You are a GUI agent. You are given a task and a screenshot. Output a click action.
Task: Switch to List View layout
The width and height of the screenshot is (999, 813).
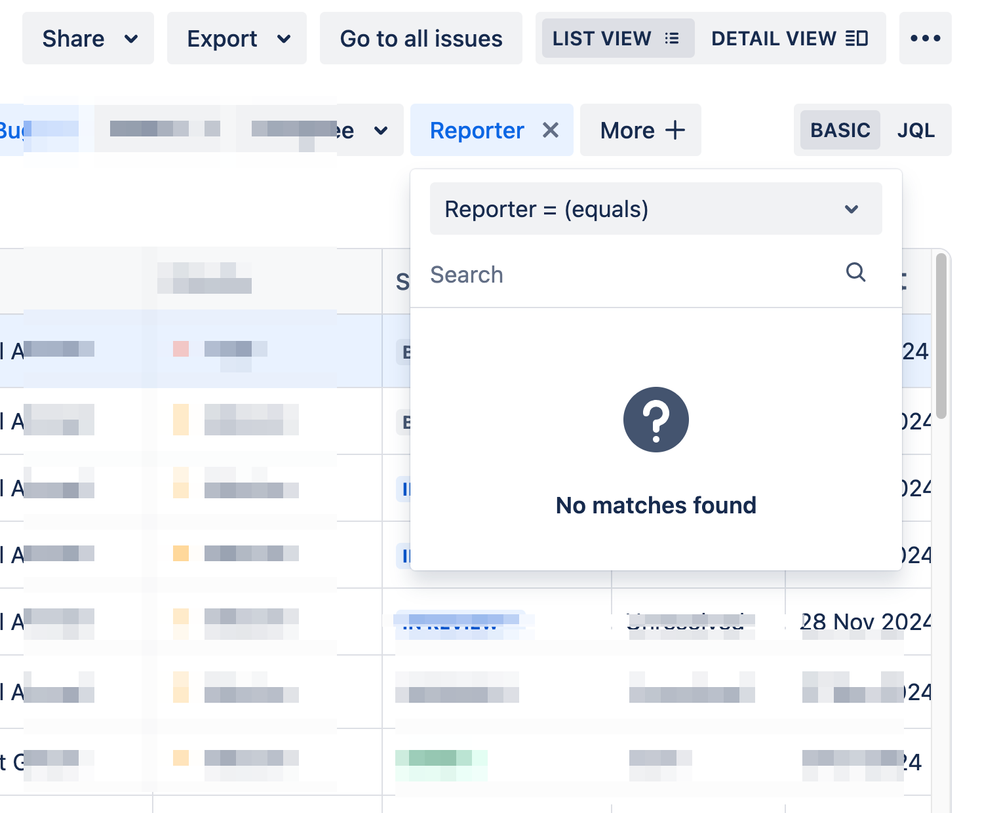point(615,39)
